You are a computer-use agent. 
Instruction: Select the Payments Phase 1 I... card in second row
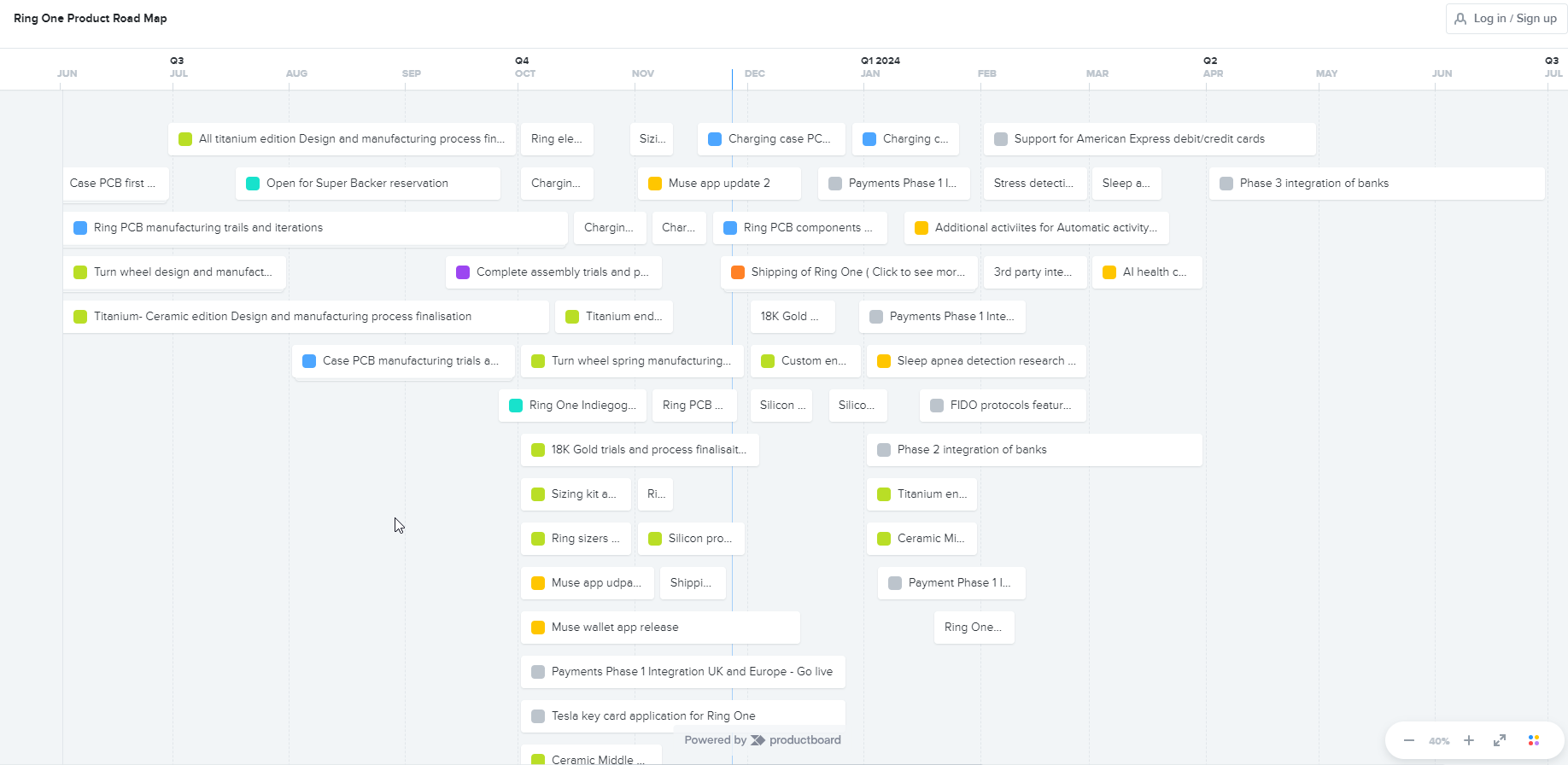pyautogui.click(x=894, y=184)
